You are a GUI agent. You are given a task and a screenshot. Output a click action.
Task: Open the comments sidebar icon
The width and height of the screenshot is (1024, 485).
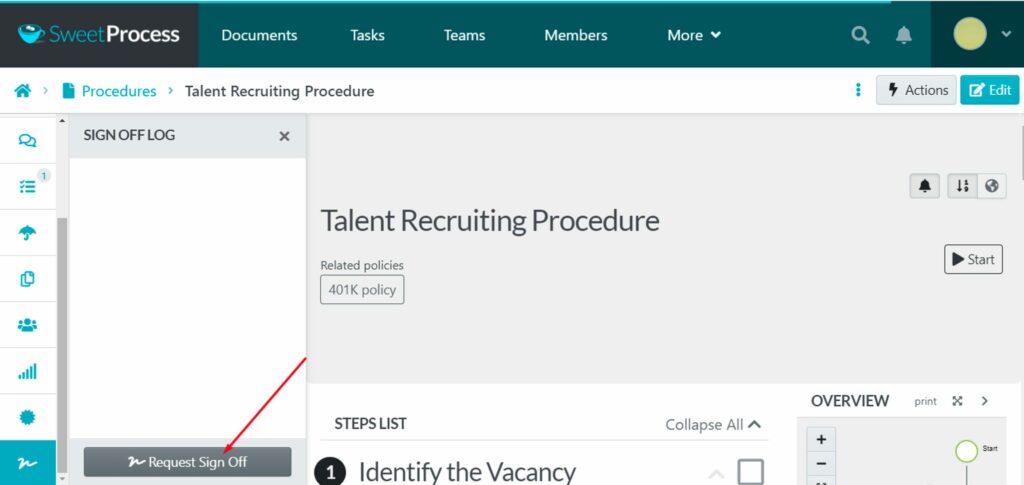[x=28, y=141]
